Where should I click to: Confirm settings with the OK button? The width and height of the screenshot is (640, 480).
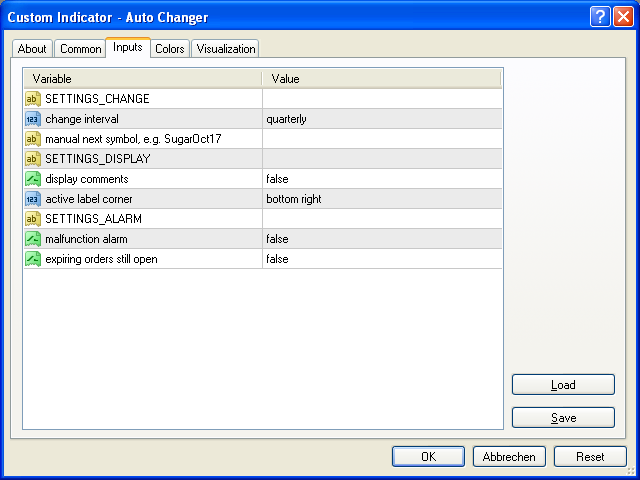point(428,457)
